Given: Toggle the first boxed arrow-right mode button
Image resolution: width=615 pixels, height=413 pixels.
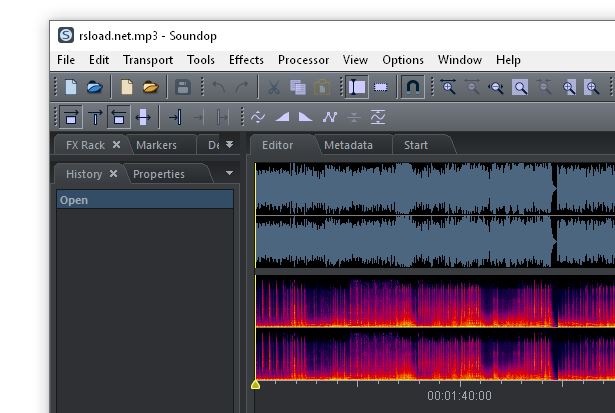Looking at the screenshot, I should [x=71, y=117].
